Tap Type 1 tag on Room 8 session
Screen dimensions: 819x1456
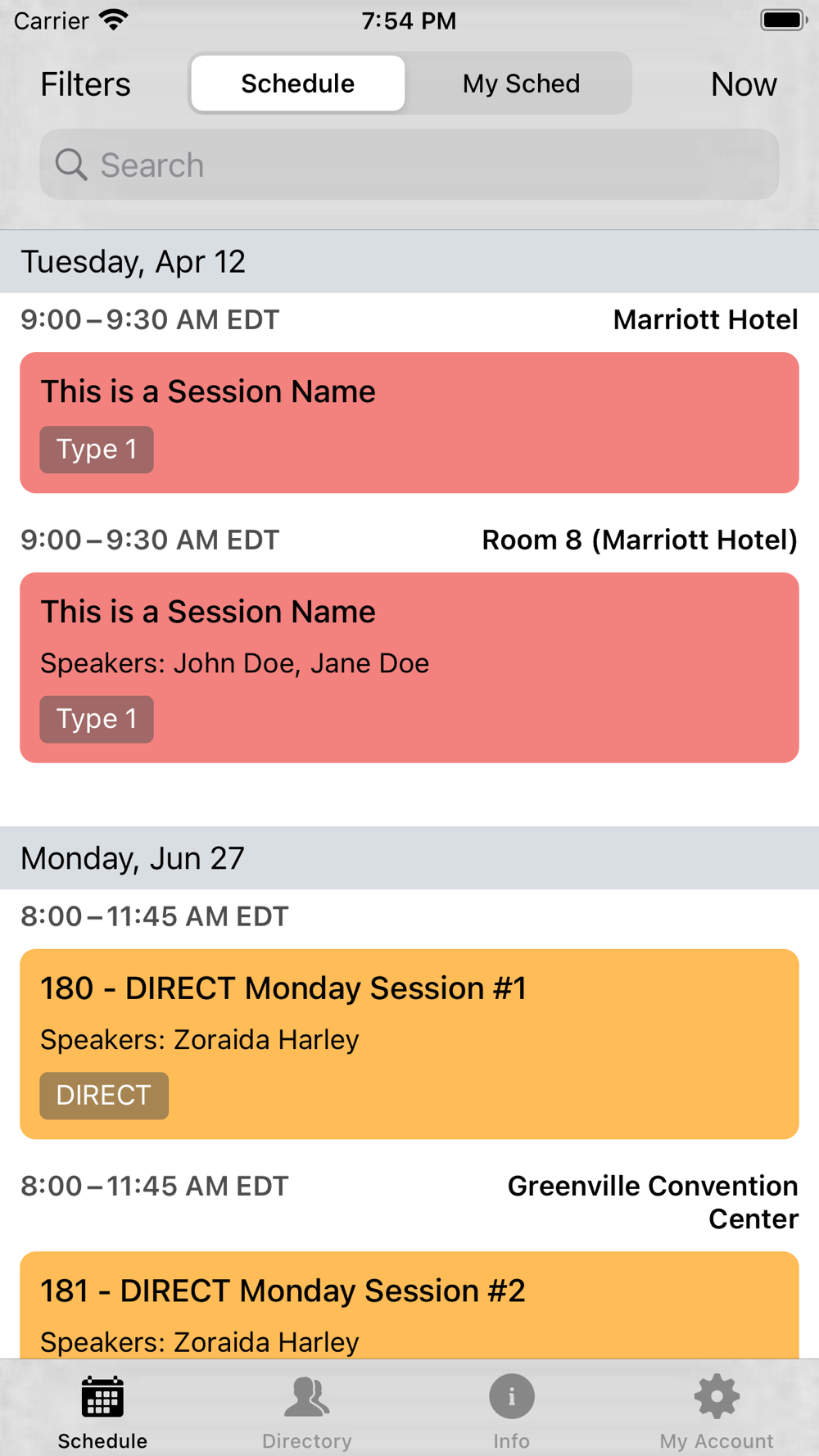point(97,719)
